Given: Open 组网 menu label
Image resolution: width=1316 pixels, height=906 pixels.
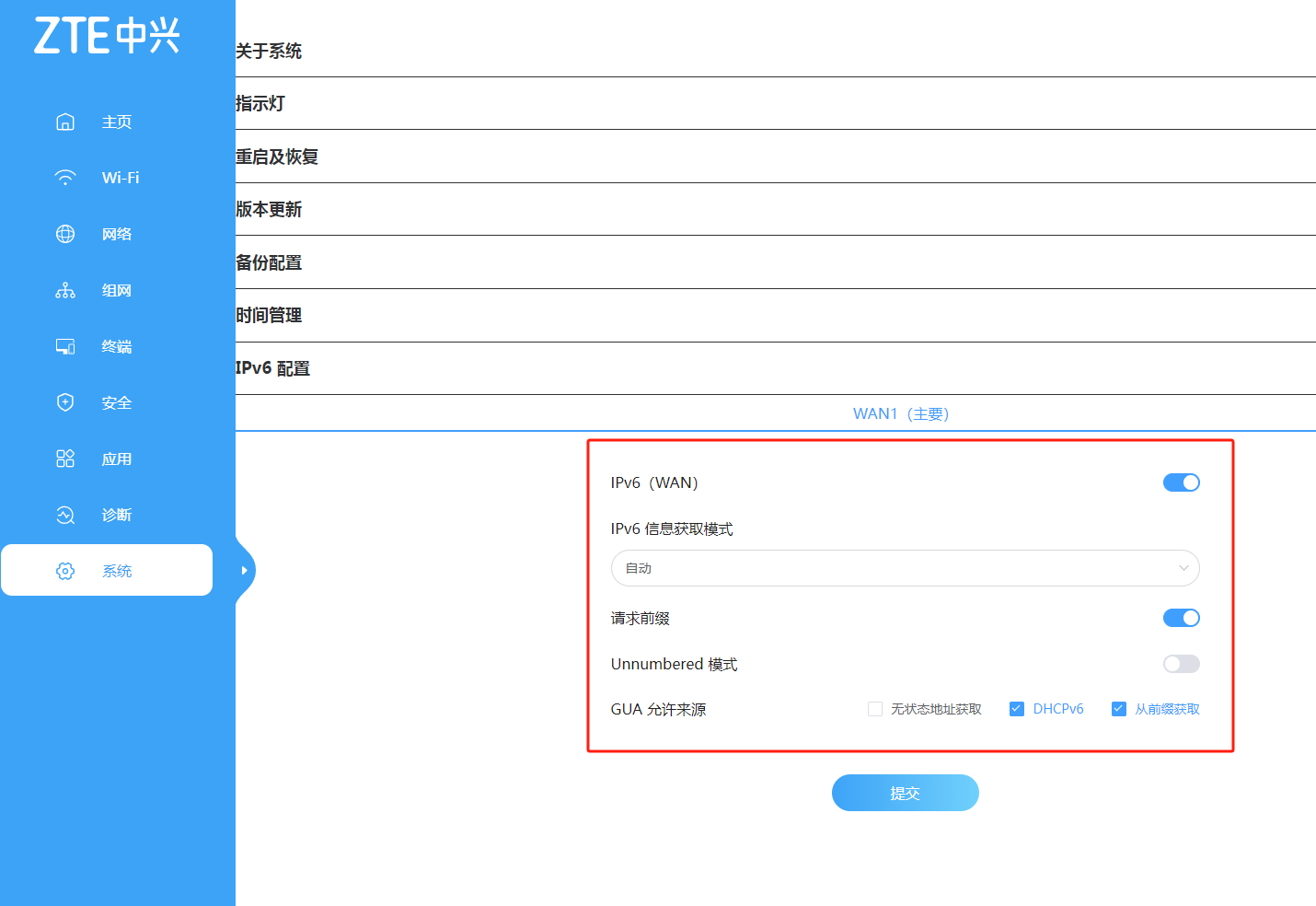Looking at the screenshot, I should [117, 290].
